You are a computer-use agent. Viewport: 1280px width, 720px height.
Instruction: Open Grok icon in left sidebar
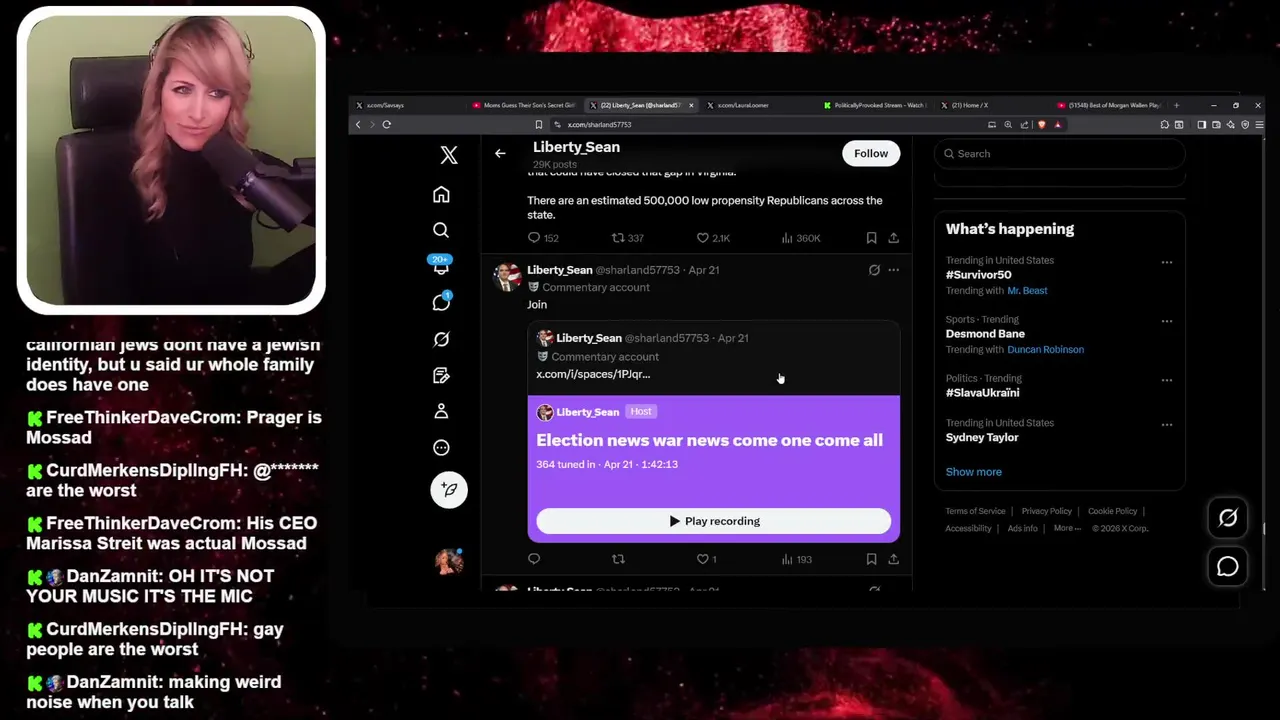(x=441, y=339)
